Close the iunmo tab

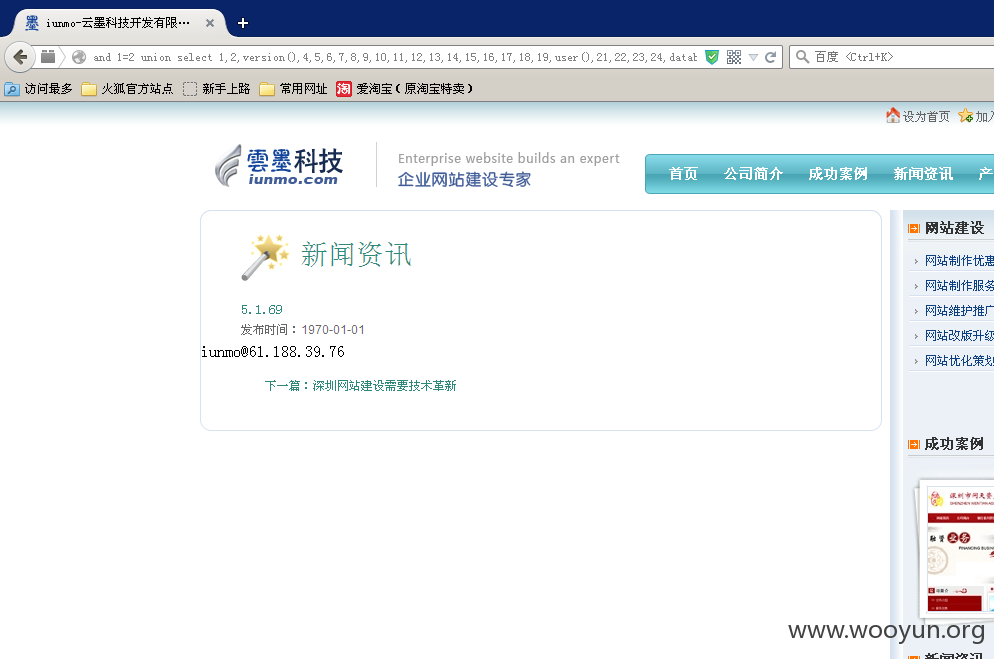[x=210, y=23]
